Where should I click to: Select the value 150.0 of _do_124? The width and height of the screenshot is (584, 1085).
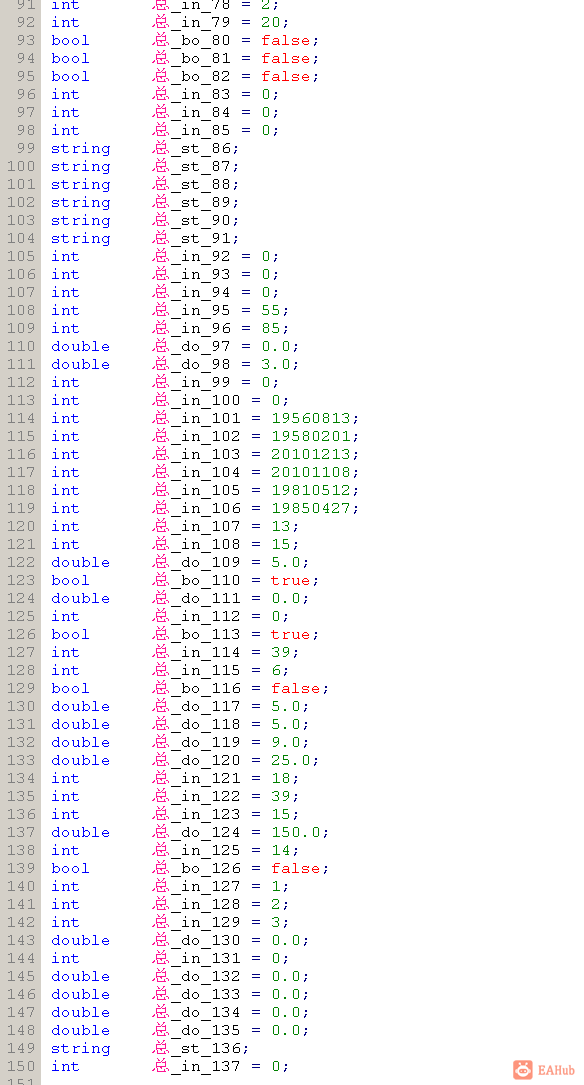[295, 832]
